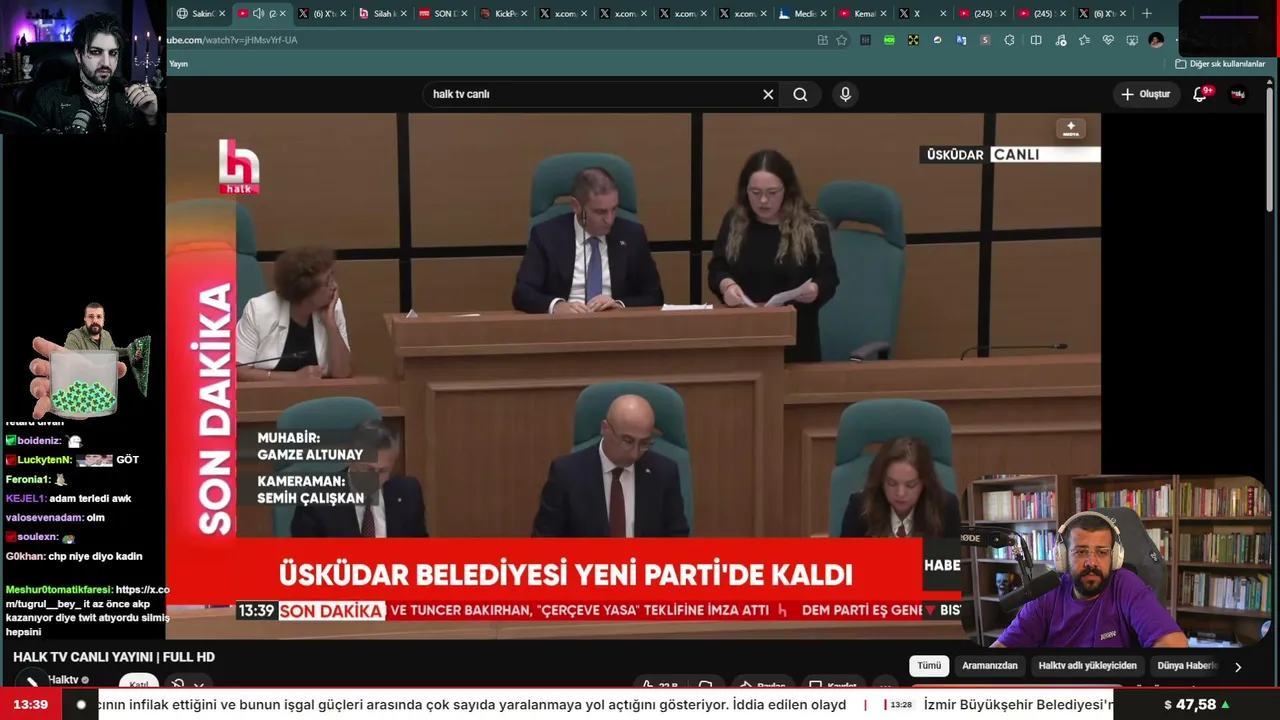Select the Dünya Haberleri filter chip
This screenshot has width=1280, height=720.
(1187, 666)
